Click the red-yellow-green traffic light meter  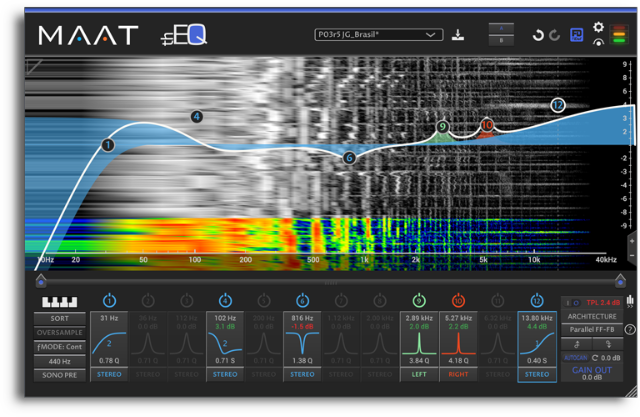point(619,34)
